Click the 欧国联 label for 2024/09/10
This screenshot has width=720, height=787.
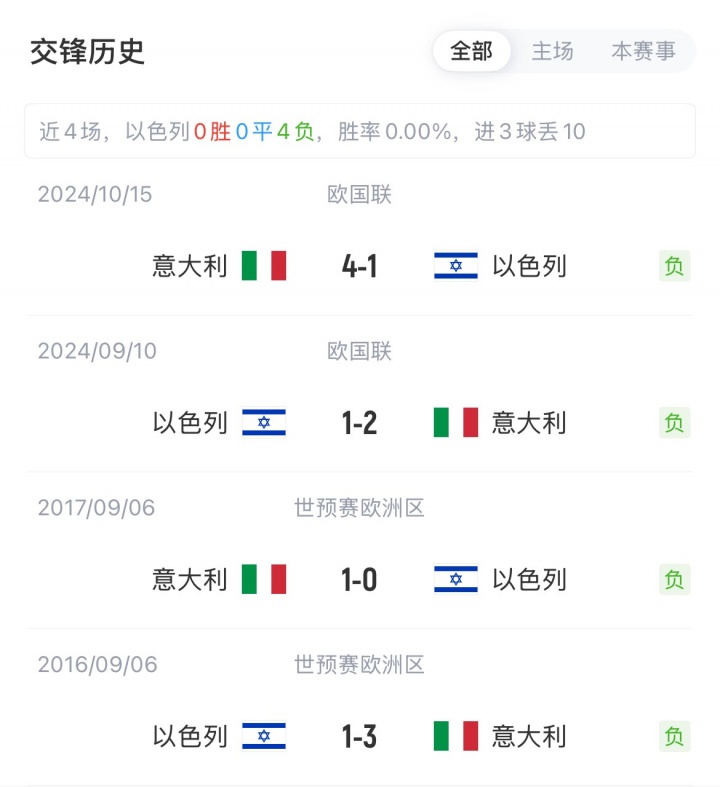click(359, 351)
